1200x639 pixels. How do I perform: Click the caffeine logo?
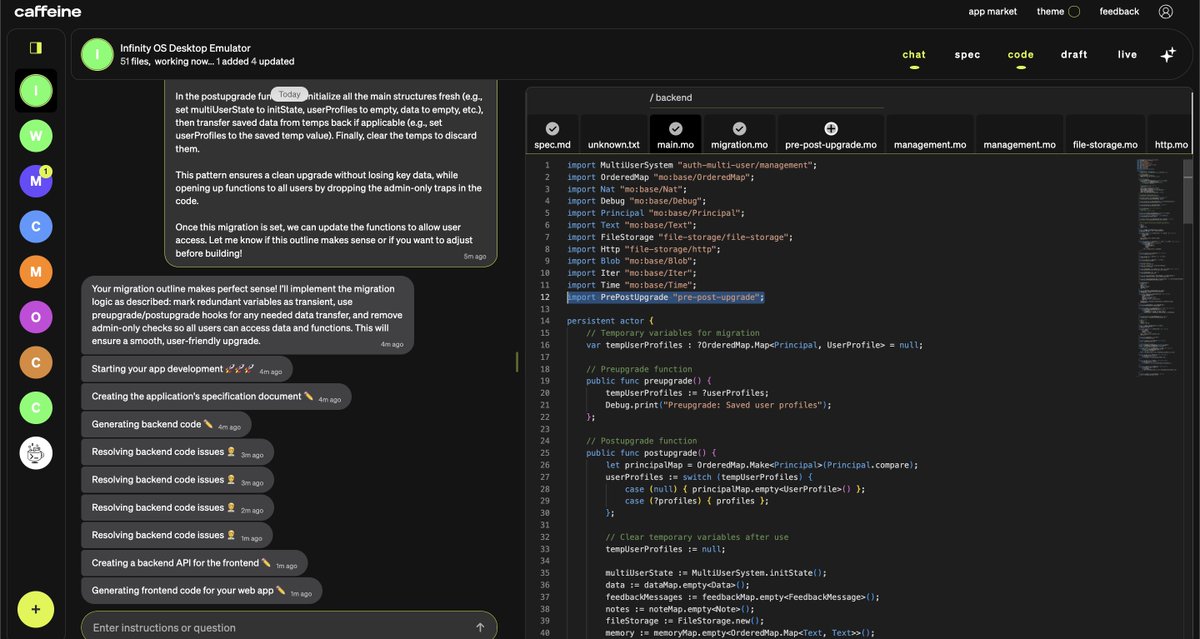pos(48,12)
